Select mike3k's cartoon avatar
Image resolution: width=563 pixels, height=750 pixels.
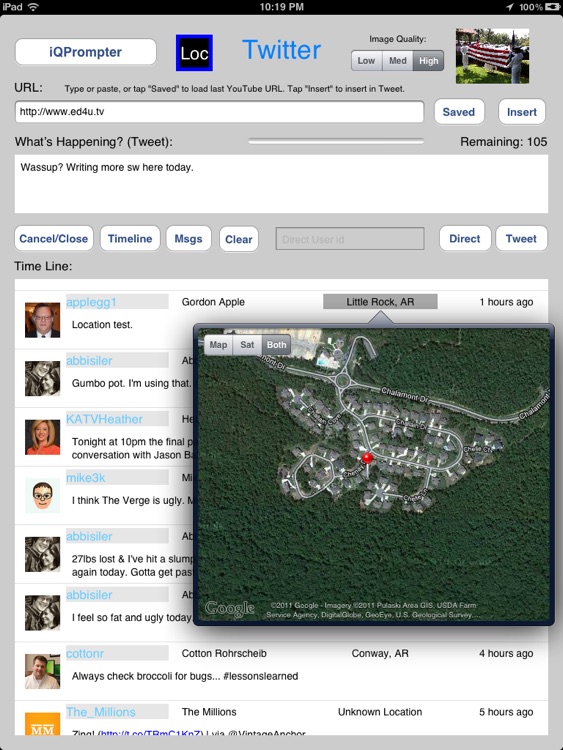click(43, 496)
